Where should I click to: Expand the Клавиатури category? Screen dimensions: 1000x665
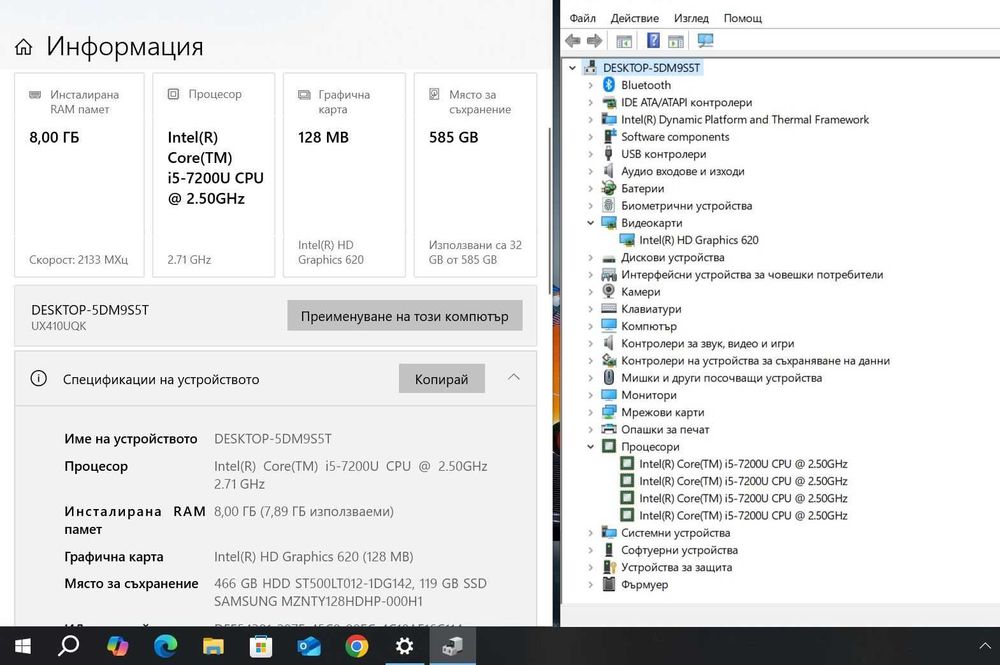(591, 309)
